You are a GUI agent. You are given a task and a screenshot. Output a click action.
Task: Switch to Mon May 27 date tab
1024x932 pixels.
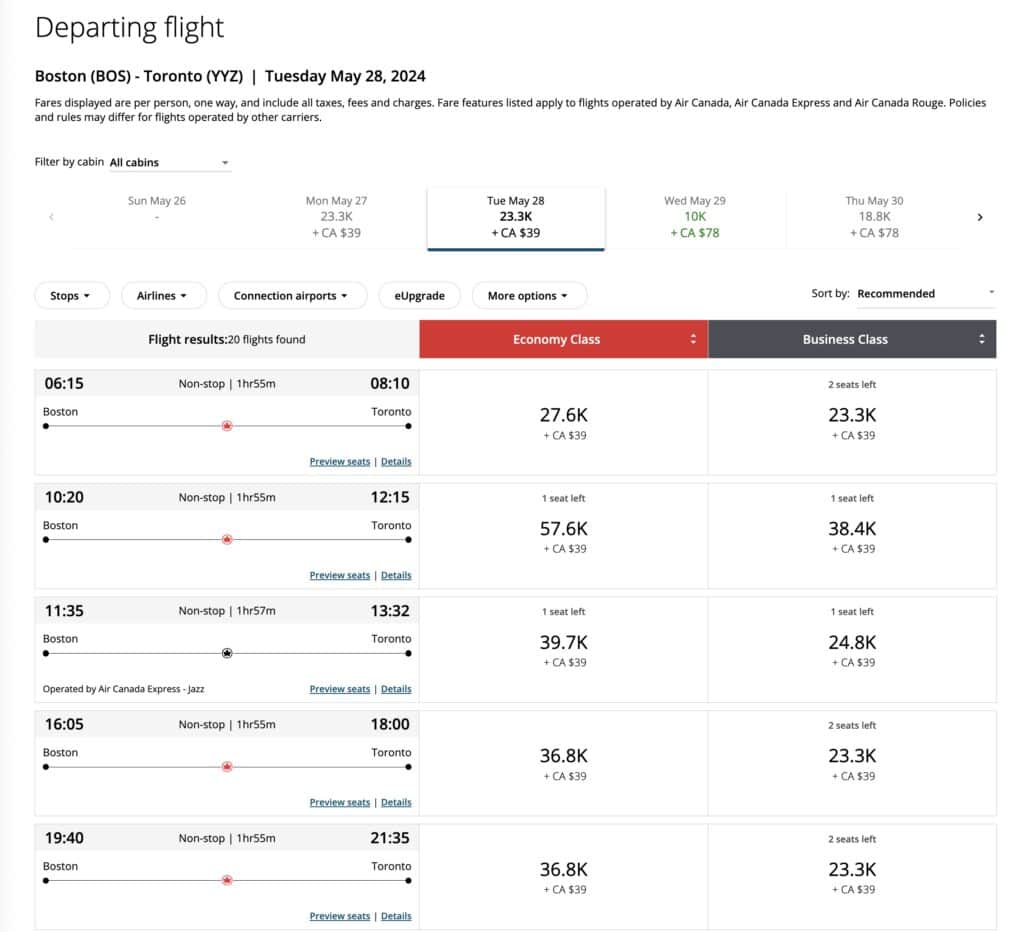336,216
